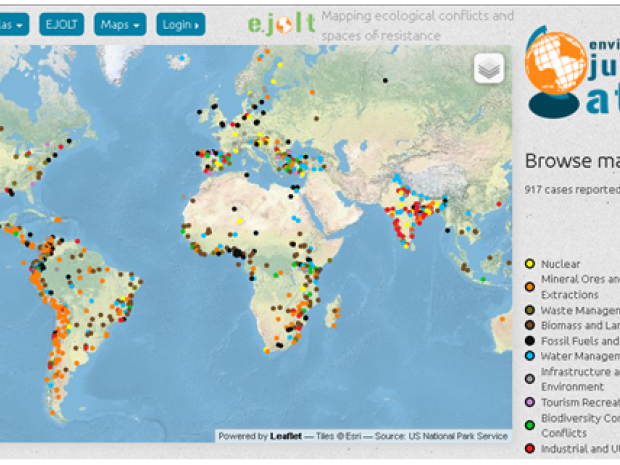Click the EJOLT logo in header
Viewport: 620px width, 465px height.
click(x=281, y=24)
